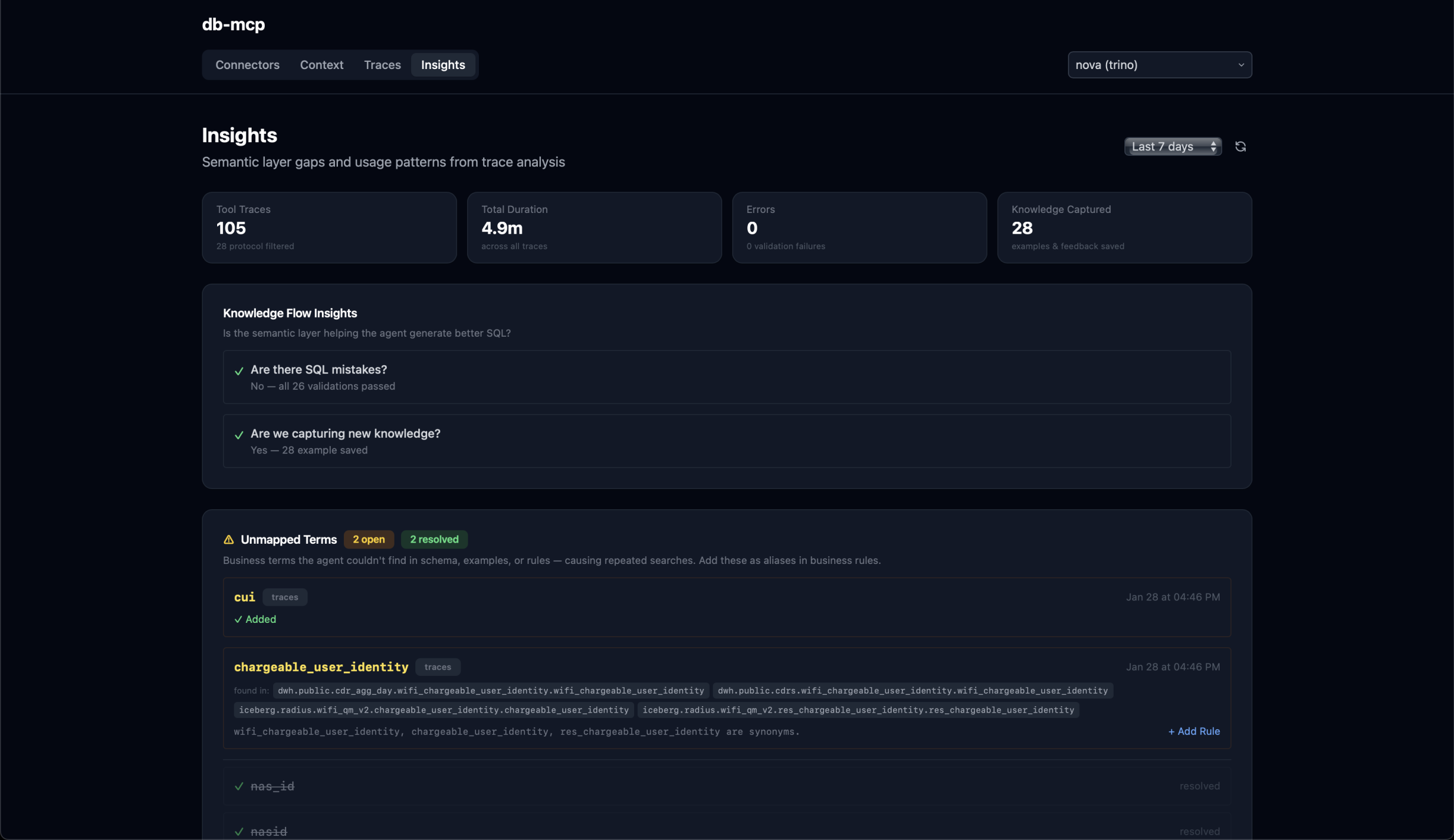This screenshot has width=1454, height=840.
Task: Click the checkmark beside nas_id resolved term
Action: [x=239, y=786]
